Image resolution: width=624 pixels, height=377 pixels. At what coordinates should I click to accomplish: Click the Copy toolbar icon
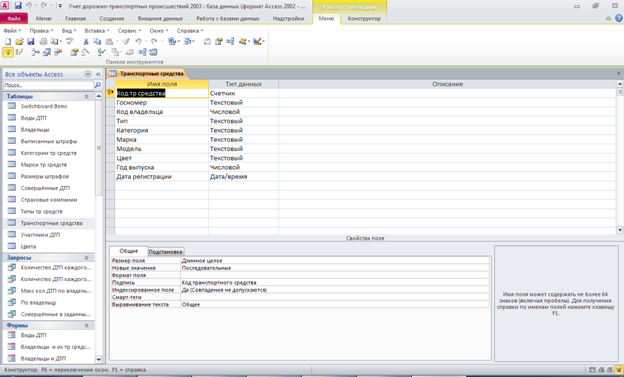[97, 41]
